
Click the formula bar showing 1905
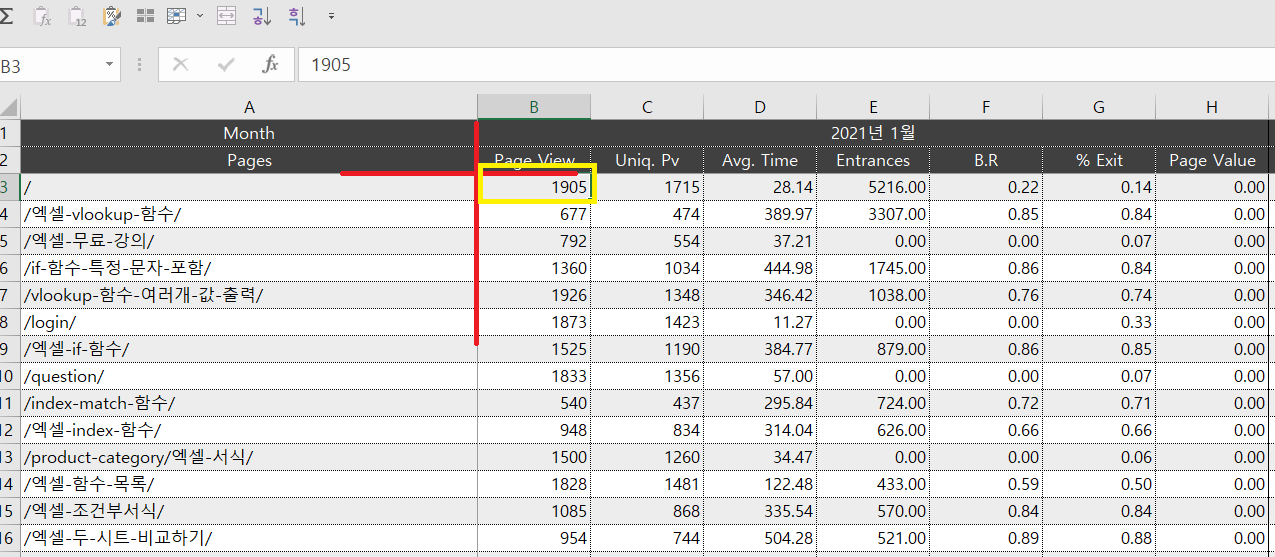pyautogui.click(x=786, y=65)
